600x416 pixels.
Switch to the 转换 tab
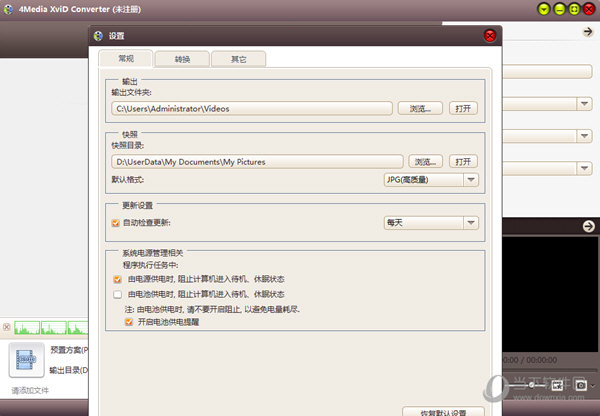click(x=183, y=59)
